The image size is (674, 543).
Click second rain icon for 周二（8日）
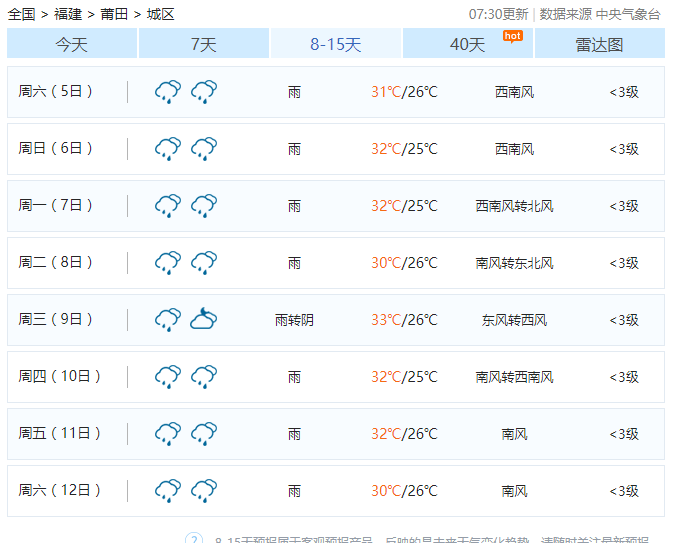pyautogui.click(x=204, y=263)
